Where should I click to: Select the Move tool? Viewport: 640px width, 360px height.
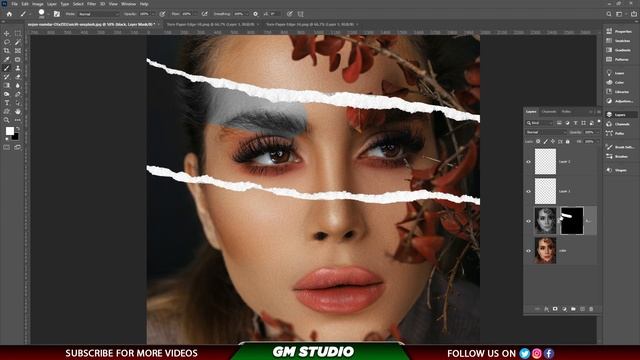(x=7, y=33)
